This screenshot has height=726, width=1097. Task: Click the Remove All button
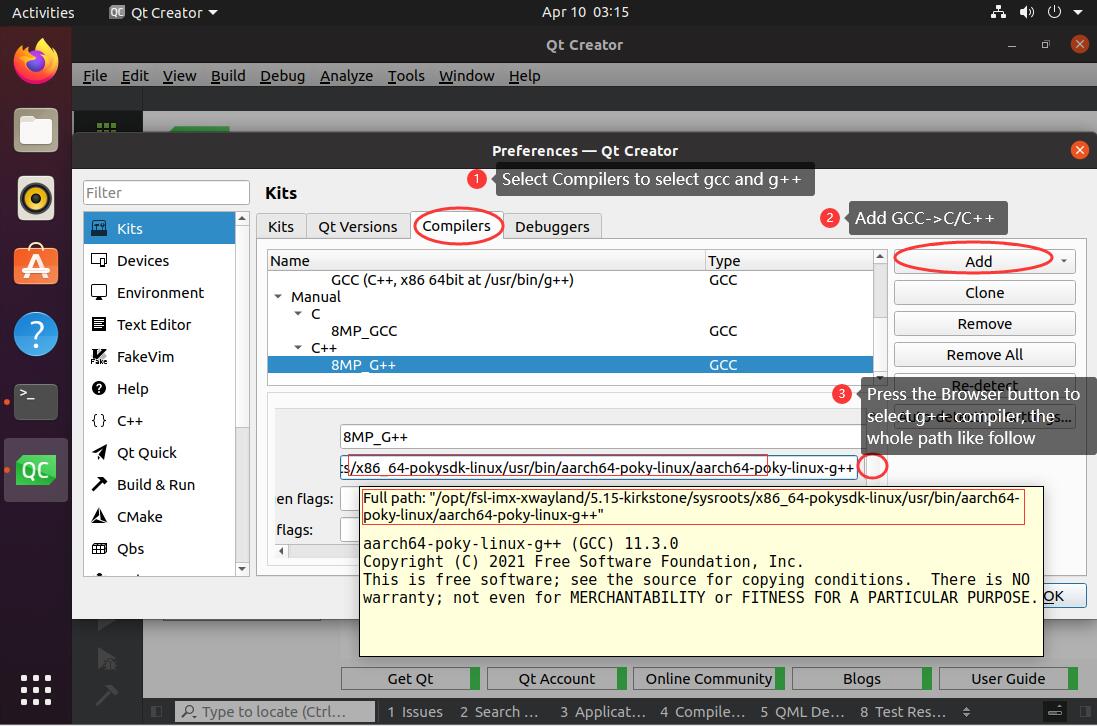pyautogui.click(x=984, y=355)
